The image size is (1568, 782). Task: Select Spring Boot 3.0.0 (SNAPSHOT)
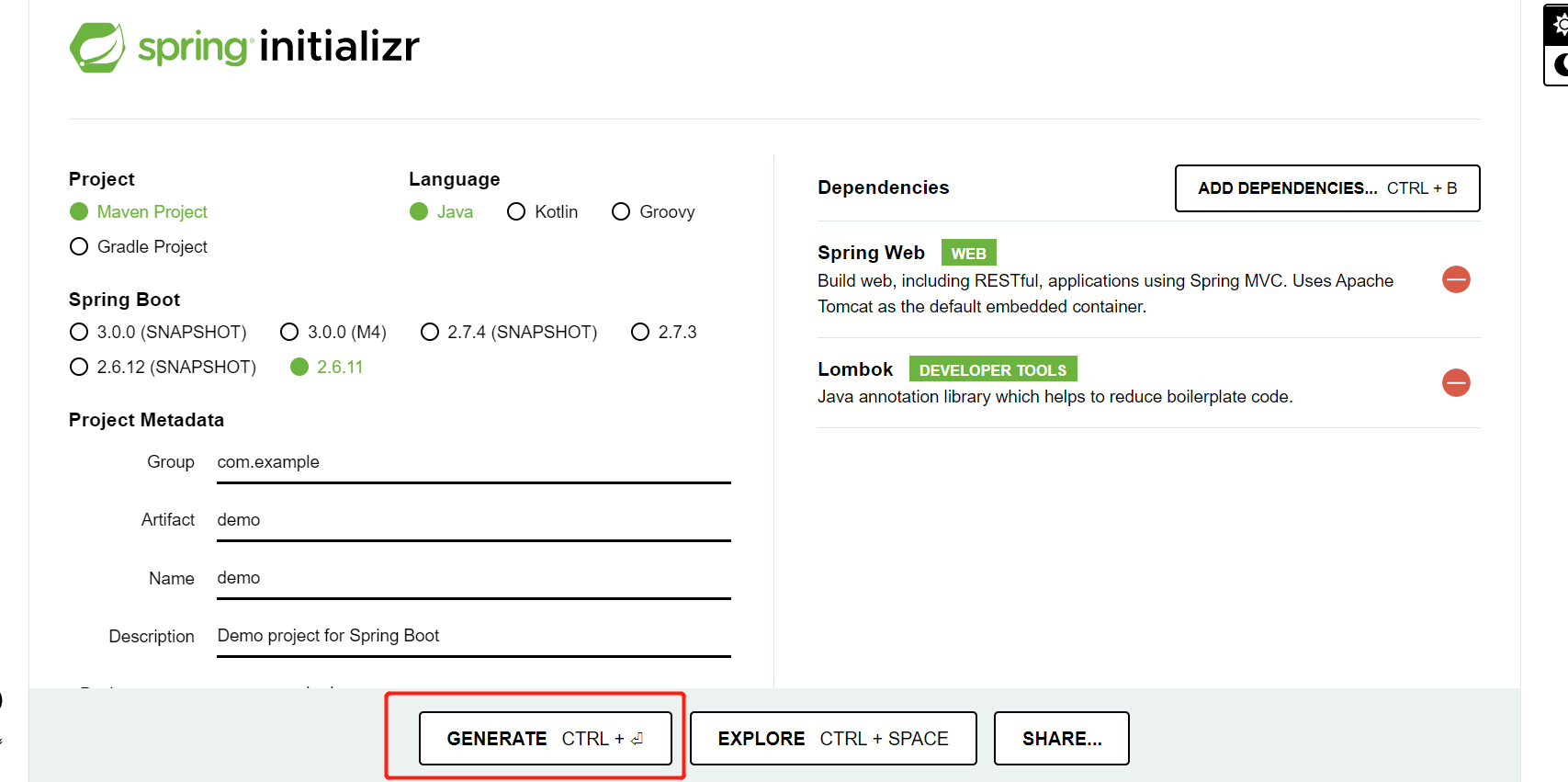point(158,332)
